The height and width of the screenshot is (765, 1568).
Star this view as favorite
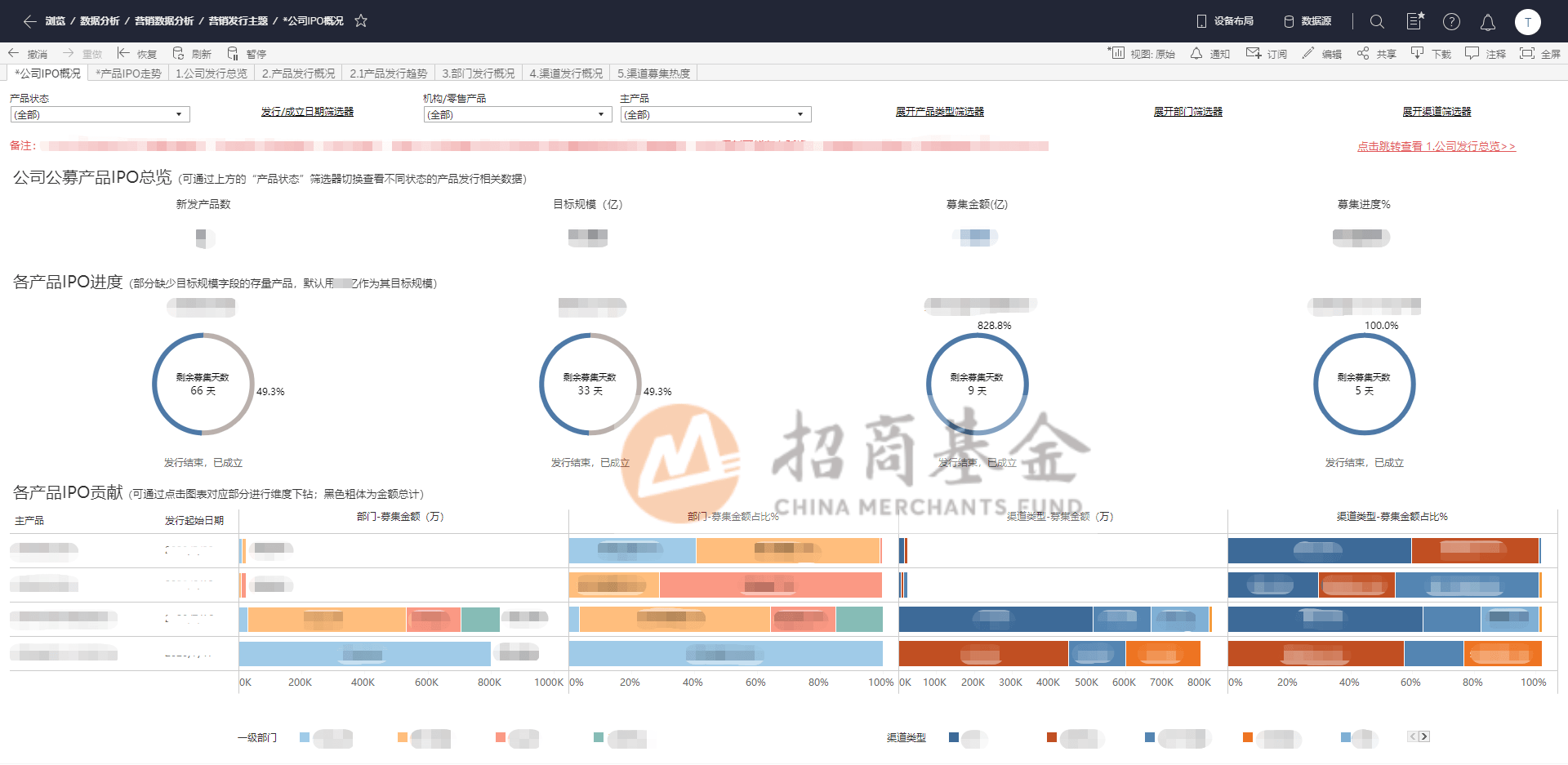[x=361, y=21]
